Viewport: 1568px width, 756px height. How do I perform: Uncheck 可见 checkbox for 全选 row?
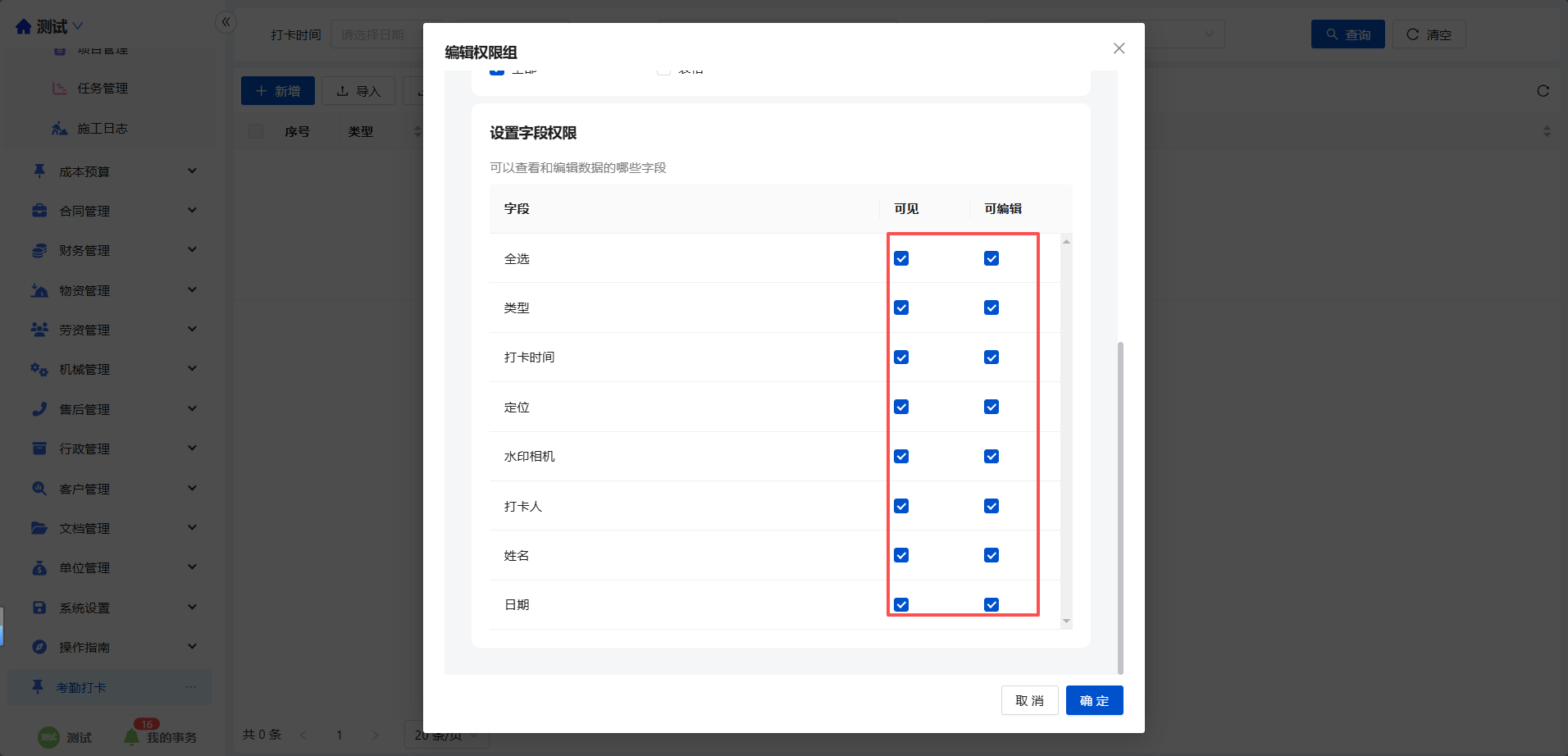(x=901, y=259)
